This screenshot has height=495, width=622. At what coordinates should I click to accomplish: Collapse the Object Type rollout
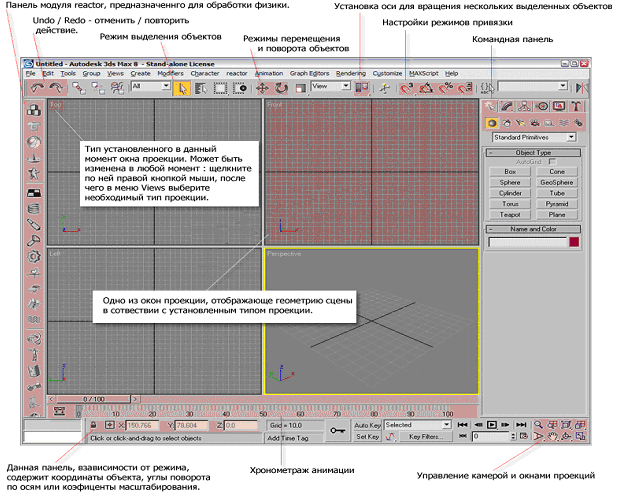point(533,153)
